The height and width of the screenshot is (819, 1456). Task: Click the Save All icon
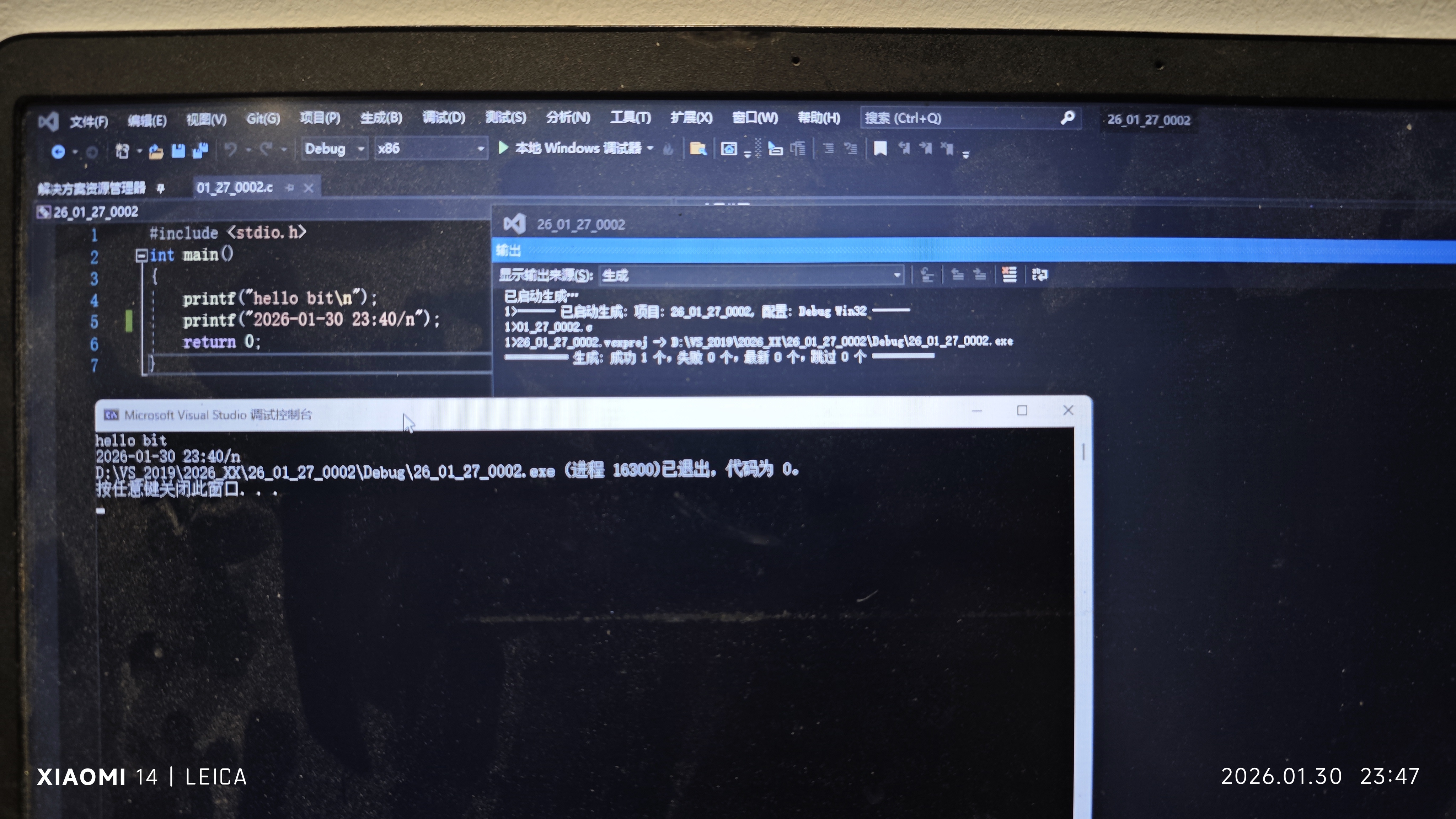click(200, 150)
